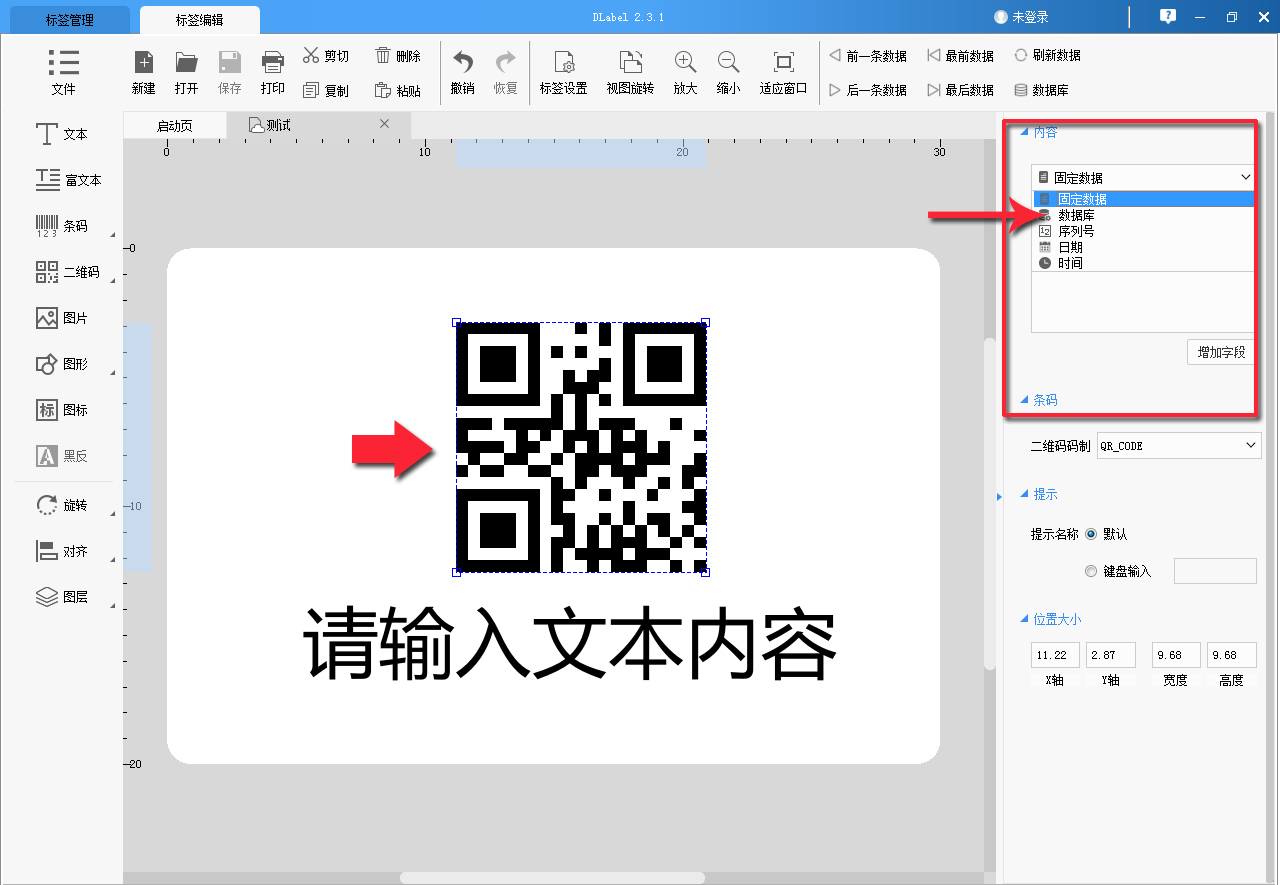Select the 文本 text tool
The width and height of the screenshot is (1280, 885).
[62, 134]
